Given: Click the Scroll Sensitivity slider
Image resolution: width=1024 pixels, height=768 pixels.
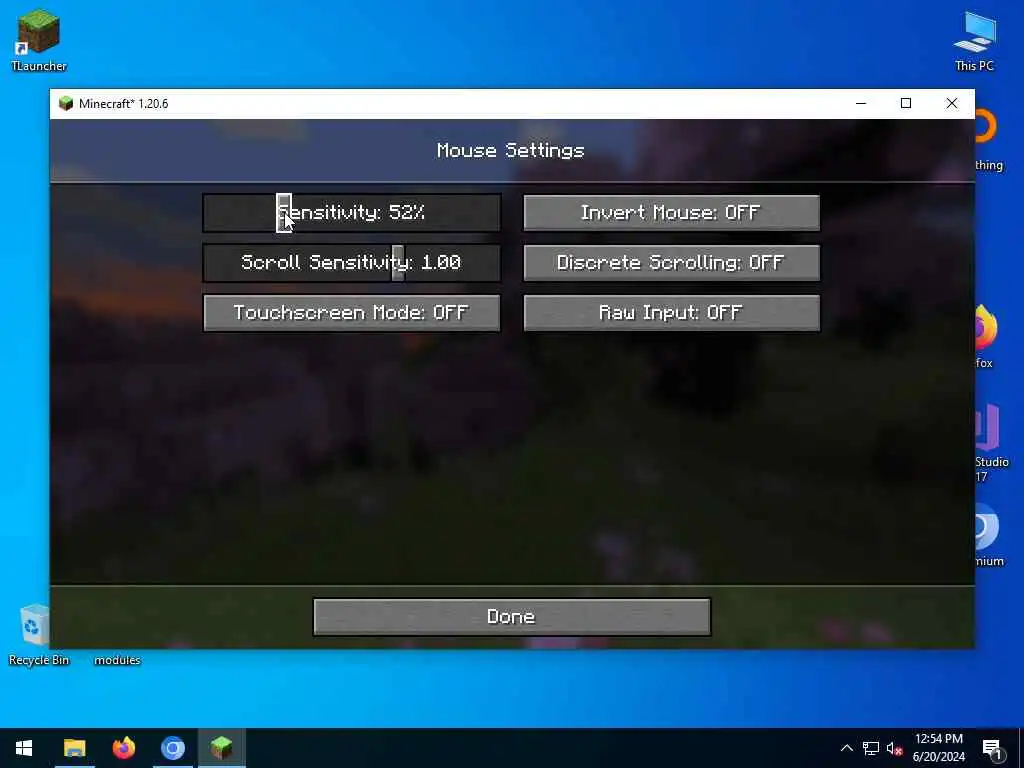Looking at the screenshot, I should (351, 263).
